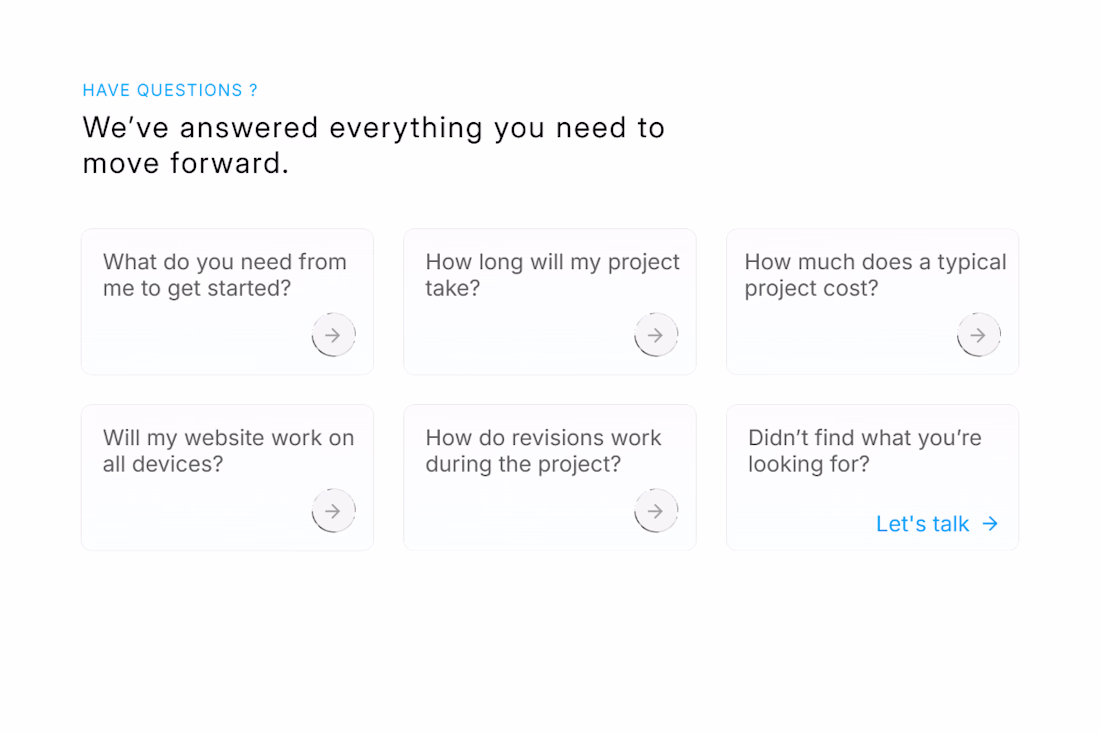Screen dimensions: 1100x733
Task: Expand 'How do revisions work during the project?' question
Action: tap(543, 451)
